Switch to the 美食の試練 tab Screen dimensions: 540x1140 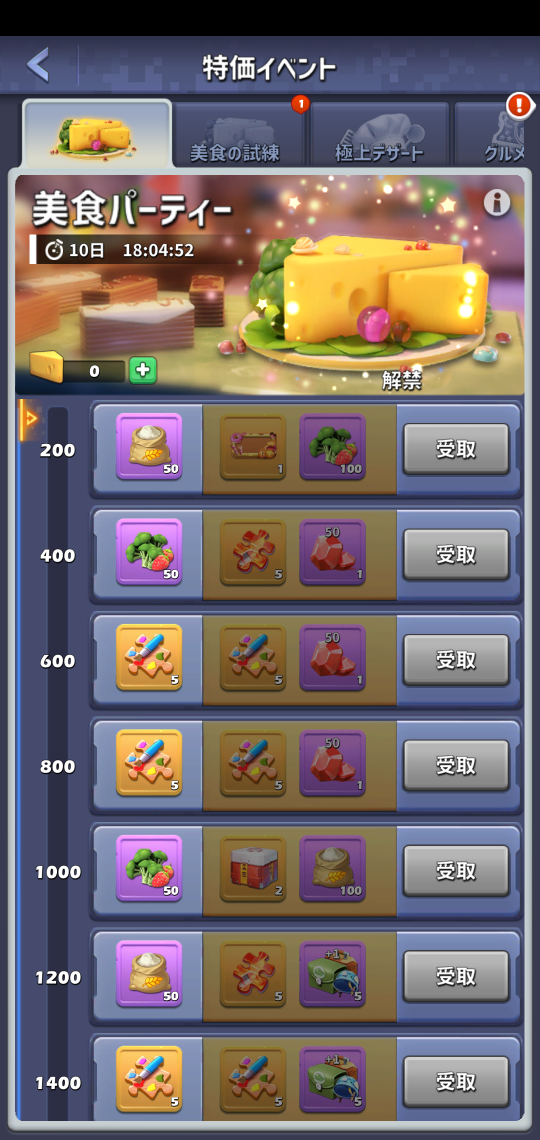tap(237, 135)
